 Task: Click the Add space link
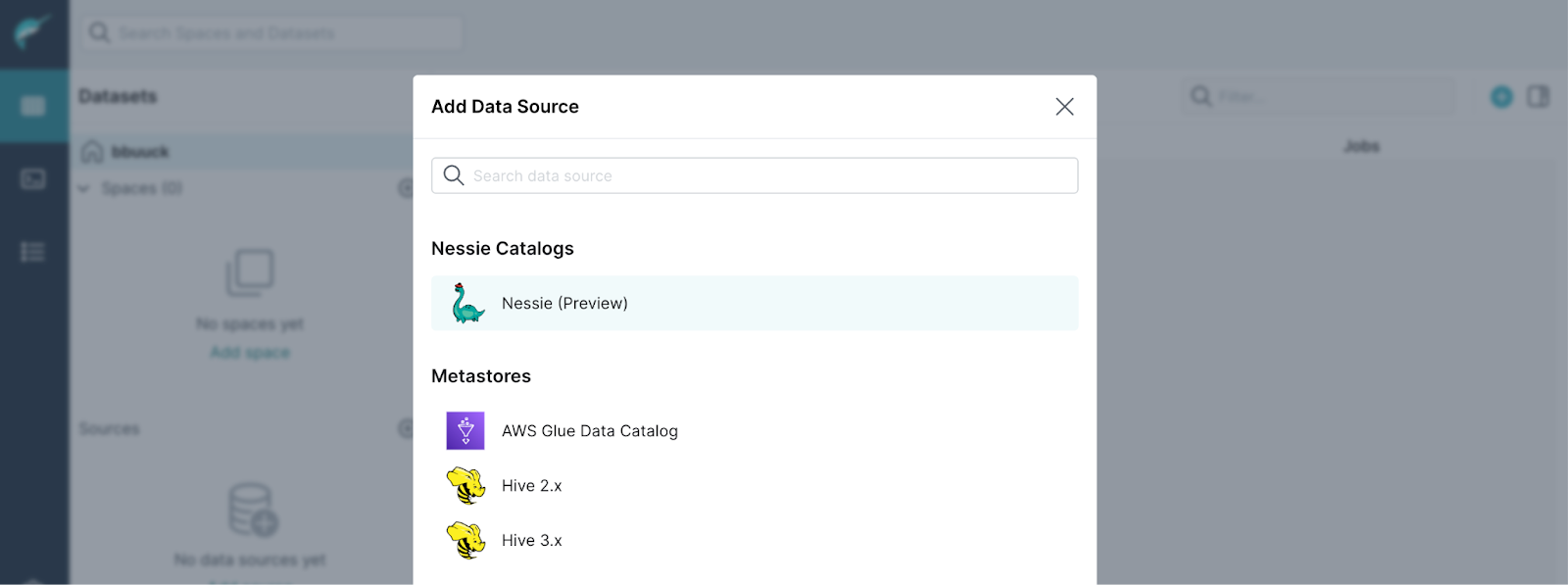click(x=250, y=353)
